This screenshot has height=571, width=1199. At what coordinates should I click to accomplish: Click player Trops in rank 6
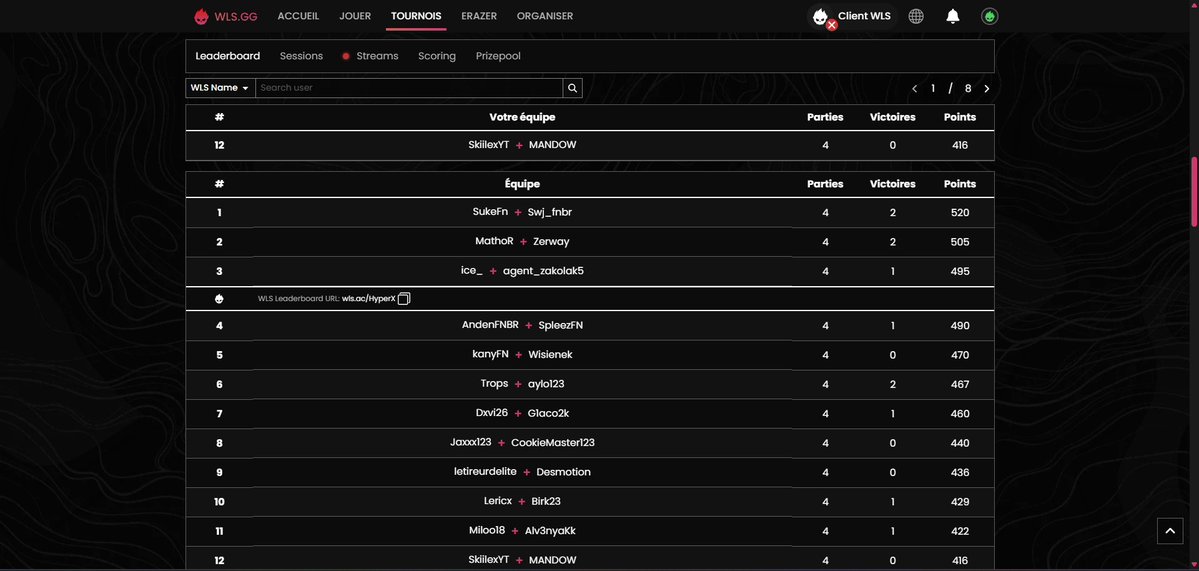click(494, 384)
